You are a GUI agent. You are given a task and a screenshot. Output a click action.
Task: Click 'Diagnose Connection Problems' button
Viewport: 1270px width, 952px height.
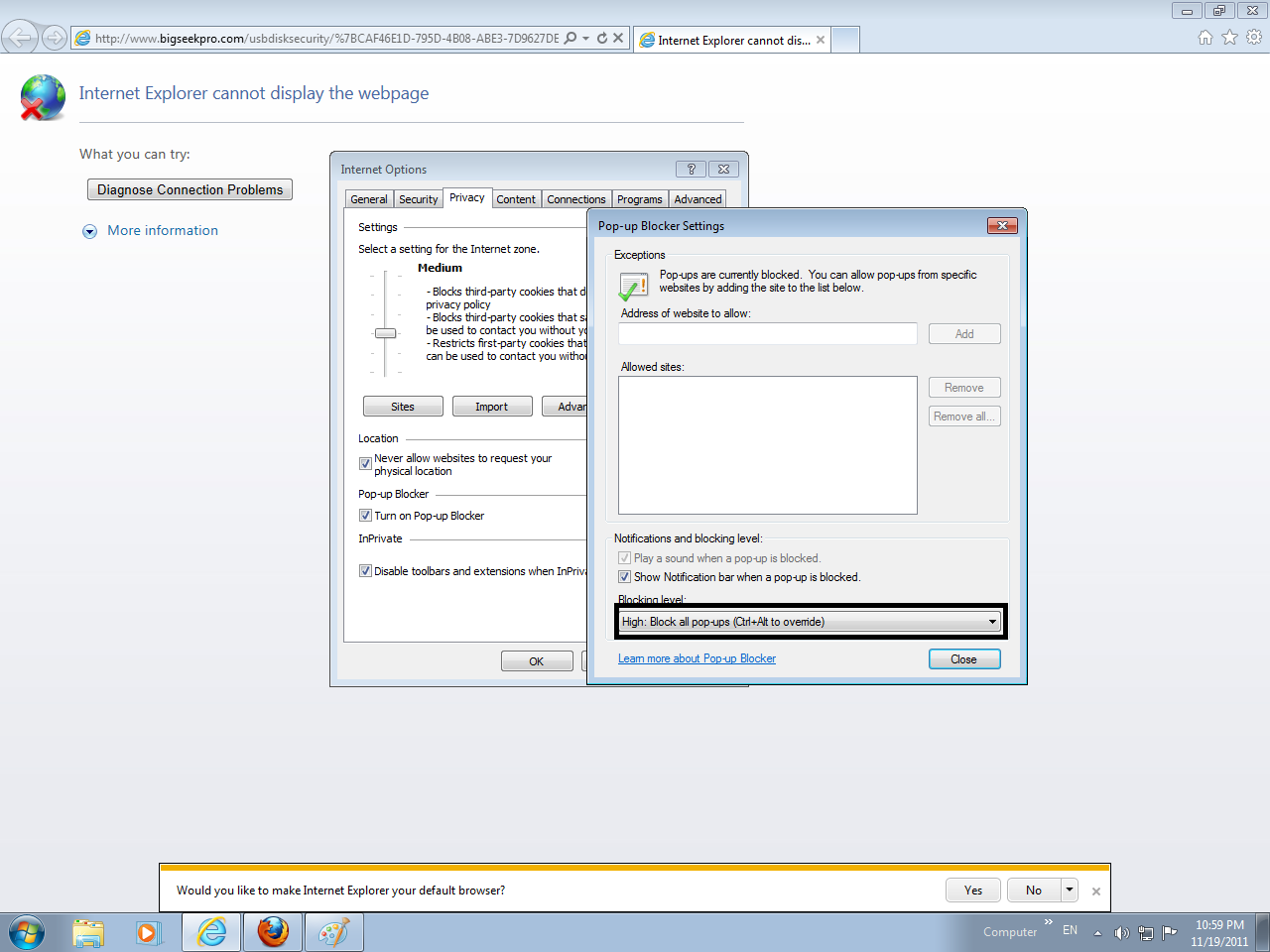click(x=190, y=189)
